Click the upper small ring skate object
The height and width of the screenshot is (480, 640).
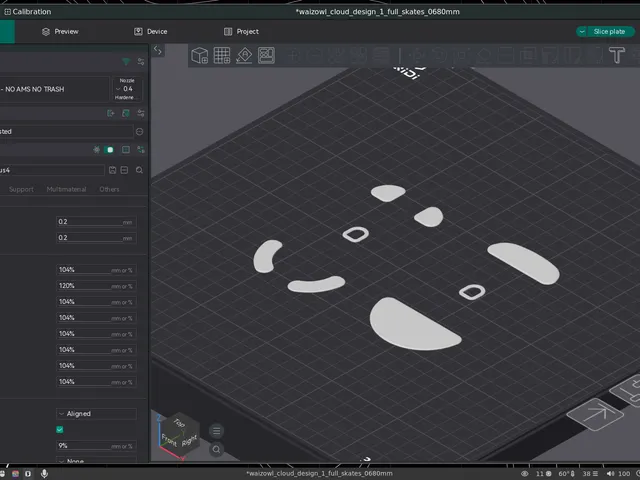tap(356, 234)
